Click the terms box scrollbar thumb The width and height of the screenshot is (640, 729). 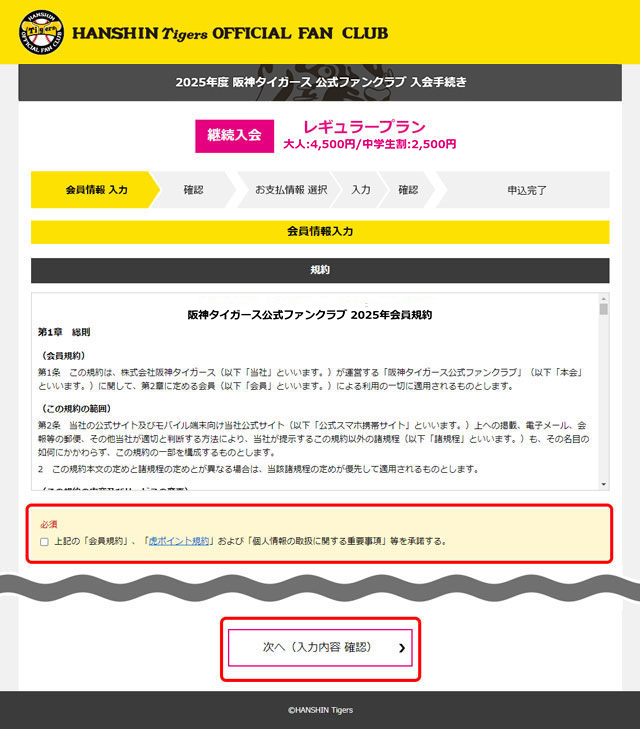tap(603, 310)
